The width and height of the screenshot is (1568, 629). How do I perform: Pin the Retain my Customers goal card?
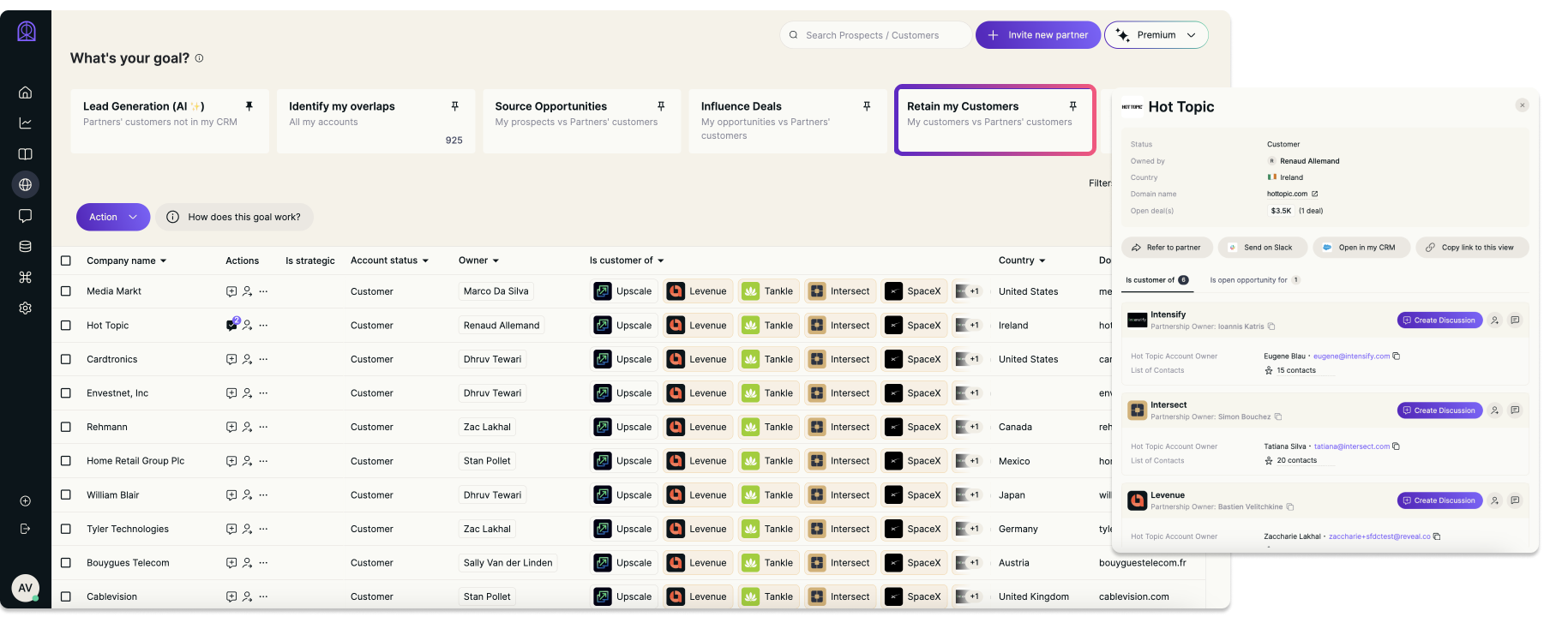(x=1072, y=106)
